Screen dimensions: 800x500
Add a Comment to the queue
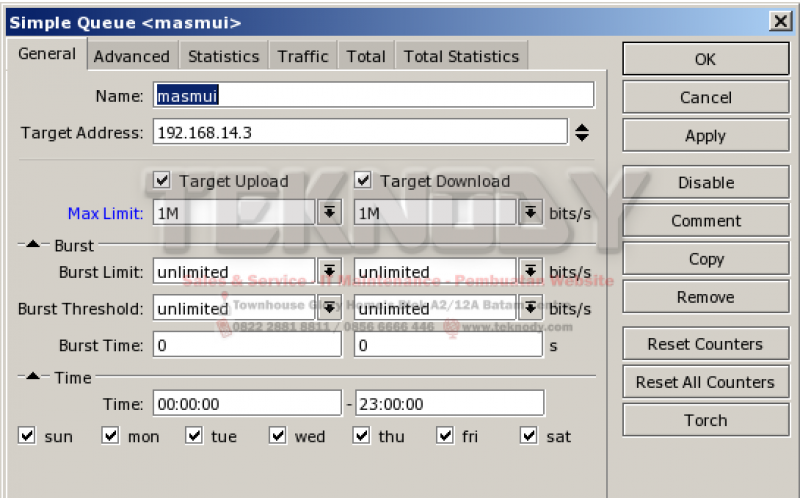pyautogui.click(x=706, y=220)
